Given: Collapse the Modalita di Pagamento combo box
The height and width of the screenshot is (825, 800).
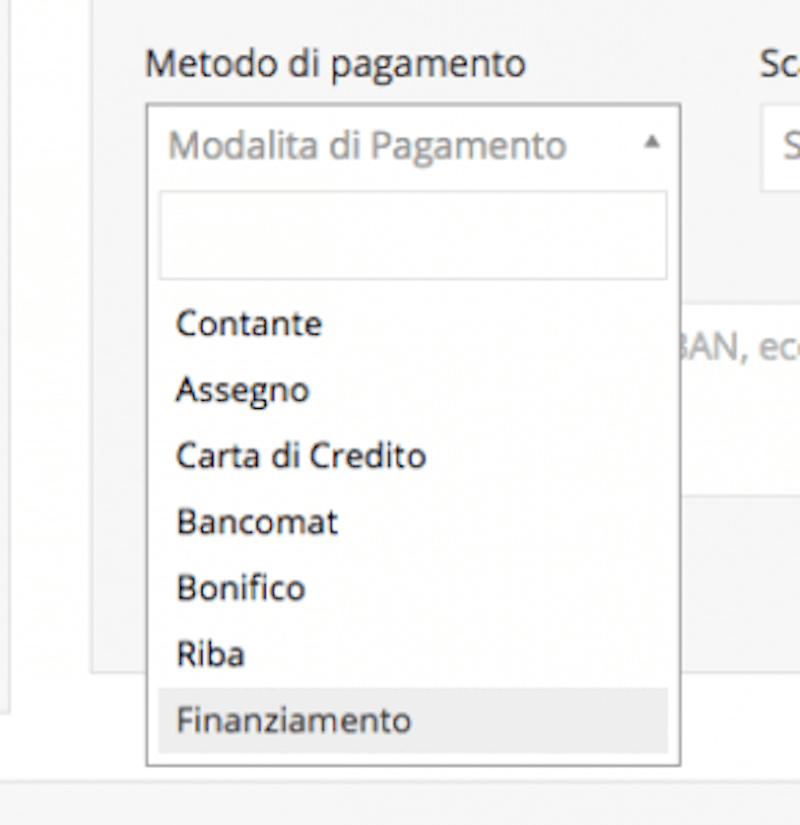Looking at the screenshot, I should [x=412, y=146].
